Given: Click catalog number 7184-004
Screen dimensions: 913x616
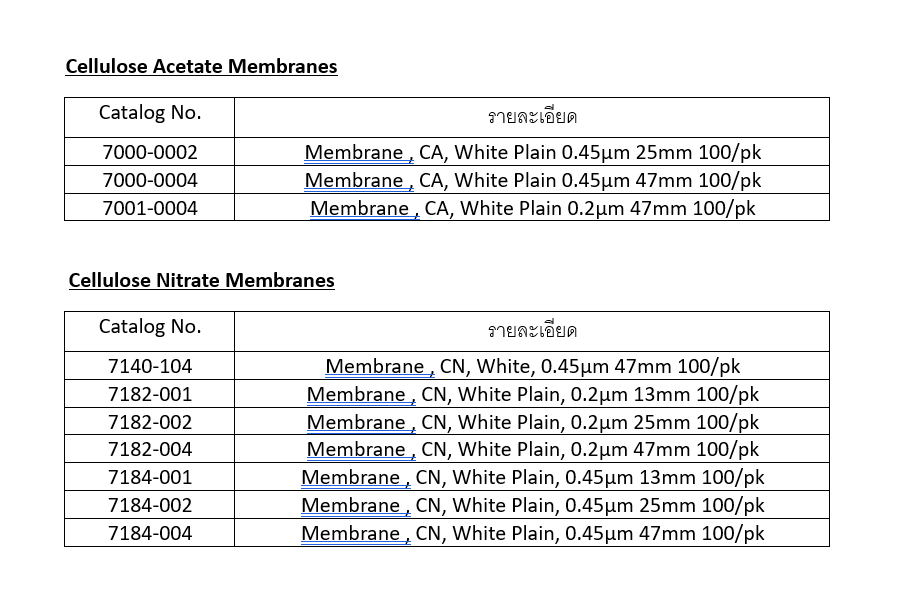Looking at the screenshot, I should [x=150, y=533].
